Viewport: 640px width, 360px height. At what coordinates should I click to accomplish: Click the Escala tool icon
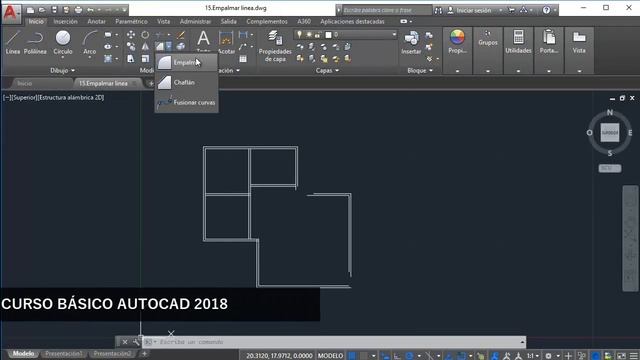tap(145, 59)
